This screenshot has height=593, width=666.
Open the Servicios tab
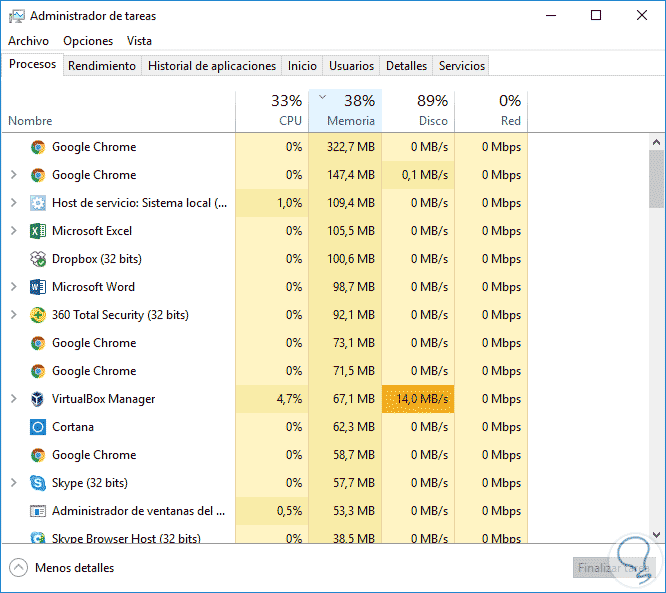coord(462,66)
